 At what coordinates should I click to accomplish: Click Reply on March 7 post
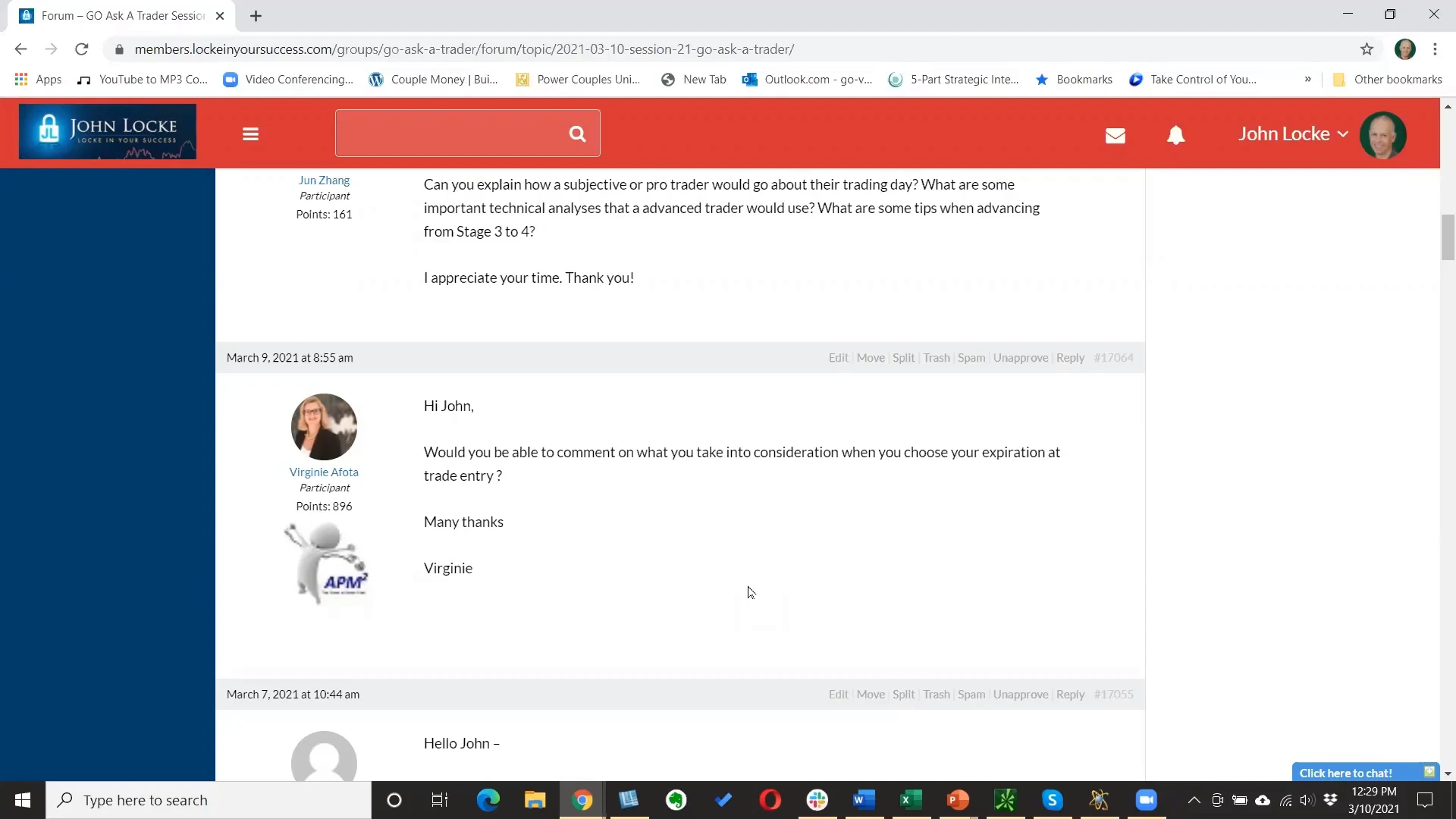tap(1070, 695)
